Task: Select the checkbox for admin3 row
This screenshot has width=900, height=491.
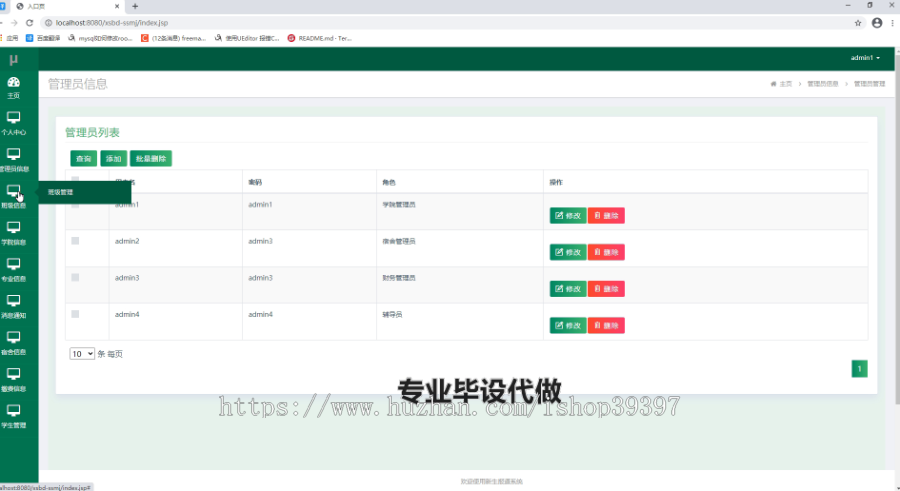Action: (x=75, y=277)
